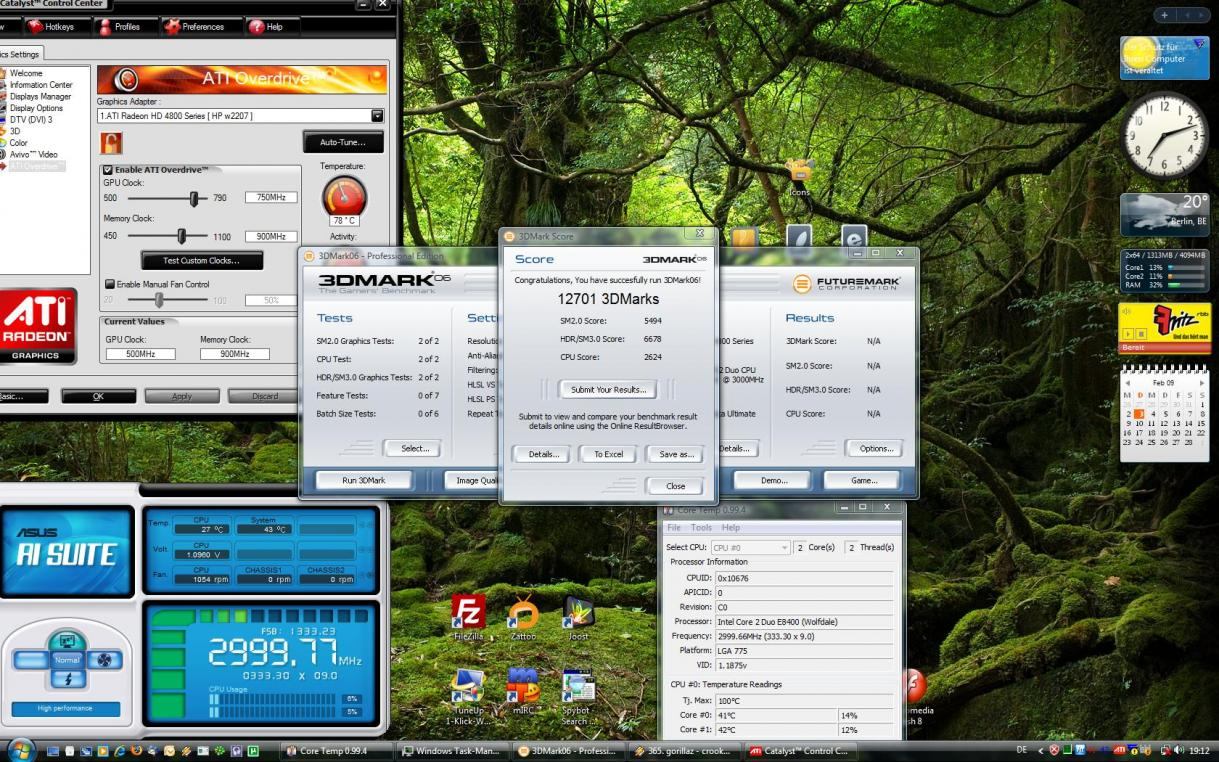The height and width of the screenshot is (762, 1219).
Task: Click Game button in 3DMark06
Action: pos(864,480)
